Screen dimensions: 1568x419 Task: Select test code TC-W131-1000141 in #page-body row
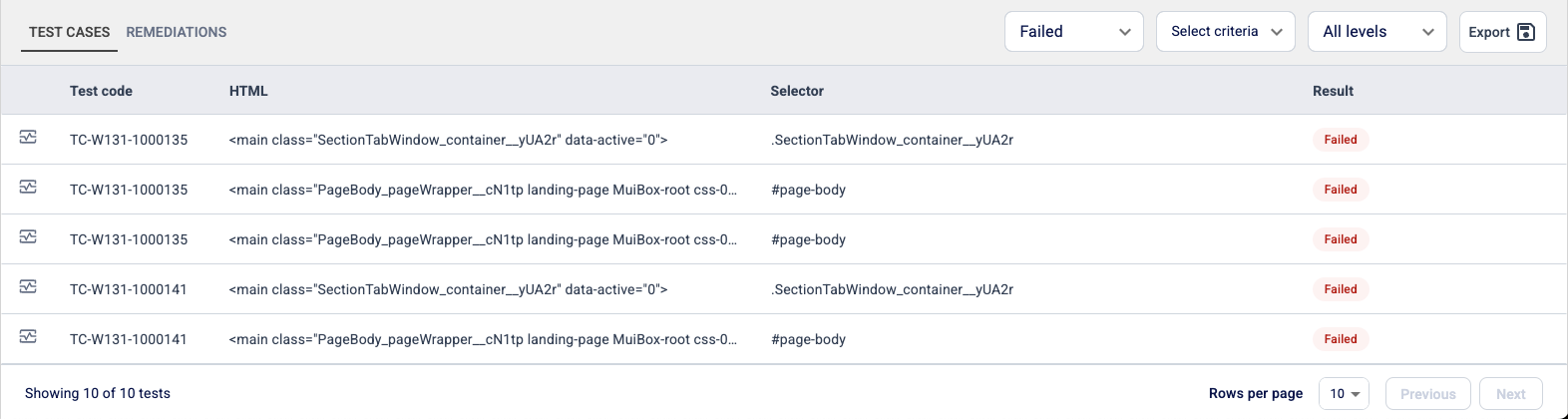(129, 339)
